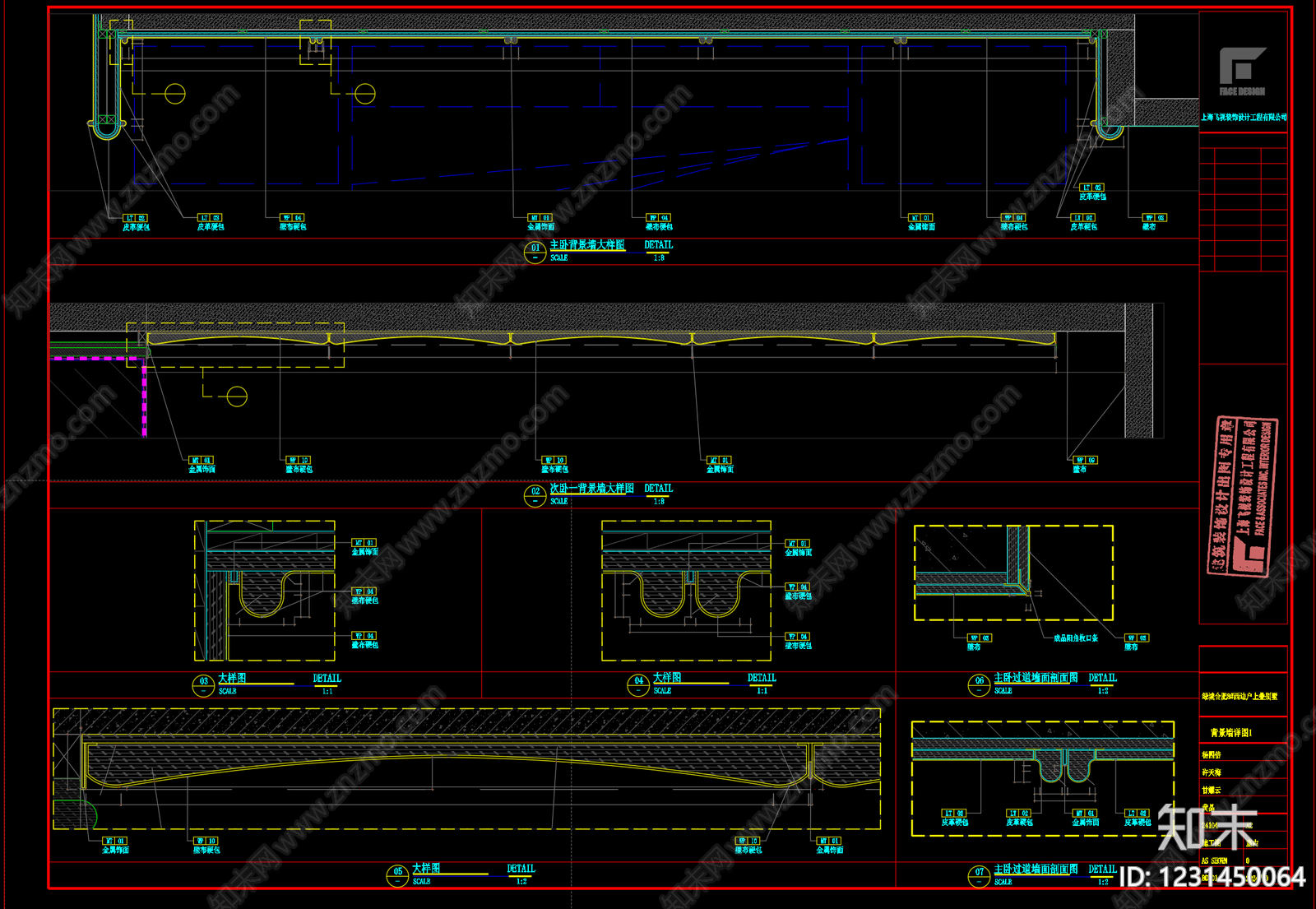Click the detail number 07 circle marker
Image resolution: width=1316 pixels, height=909 pixels.
tap(979, 876)
